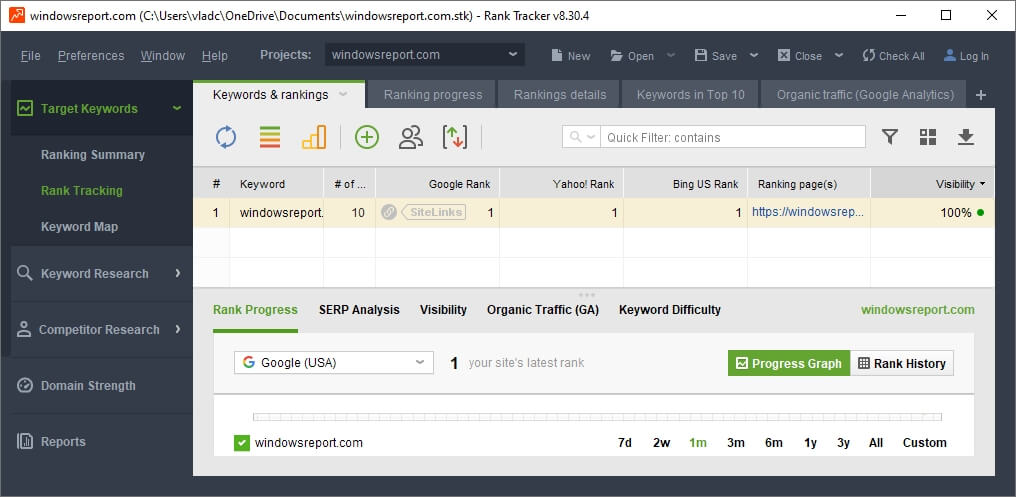Open the Help menu
The image size is (1016, 497).
214,56
